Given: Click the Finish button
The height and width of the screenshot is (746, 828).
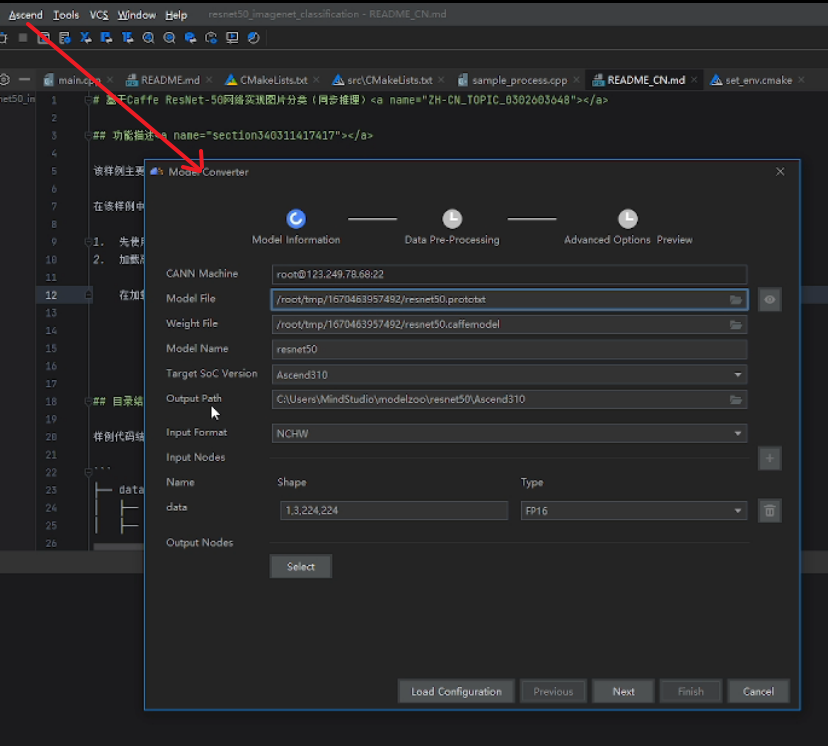Looking at the screenshot, I should [691, 692].
